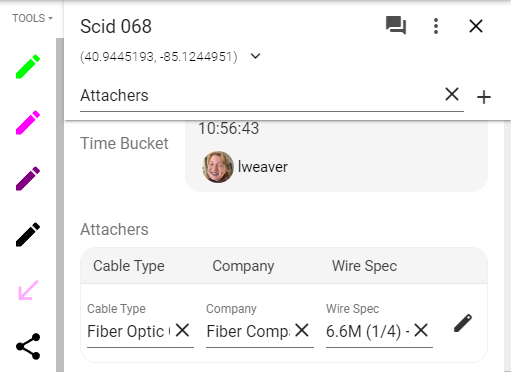Clear the Fiber Company value
511x372 pixels.
(x=302, y=330)
